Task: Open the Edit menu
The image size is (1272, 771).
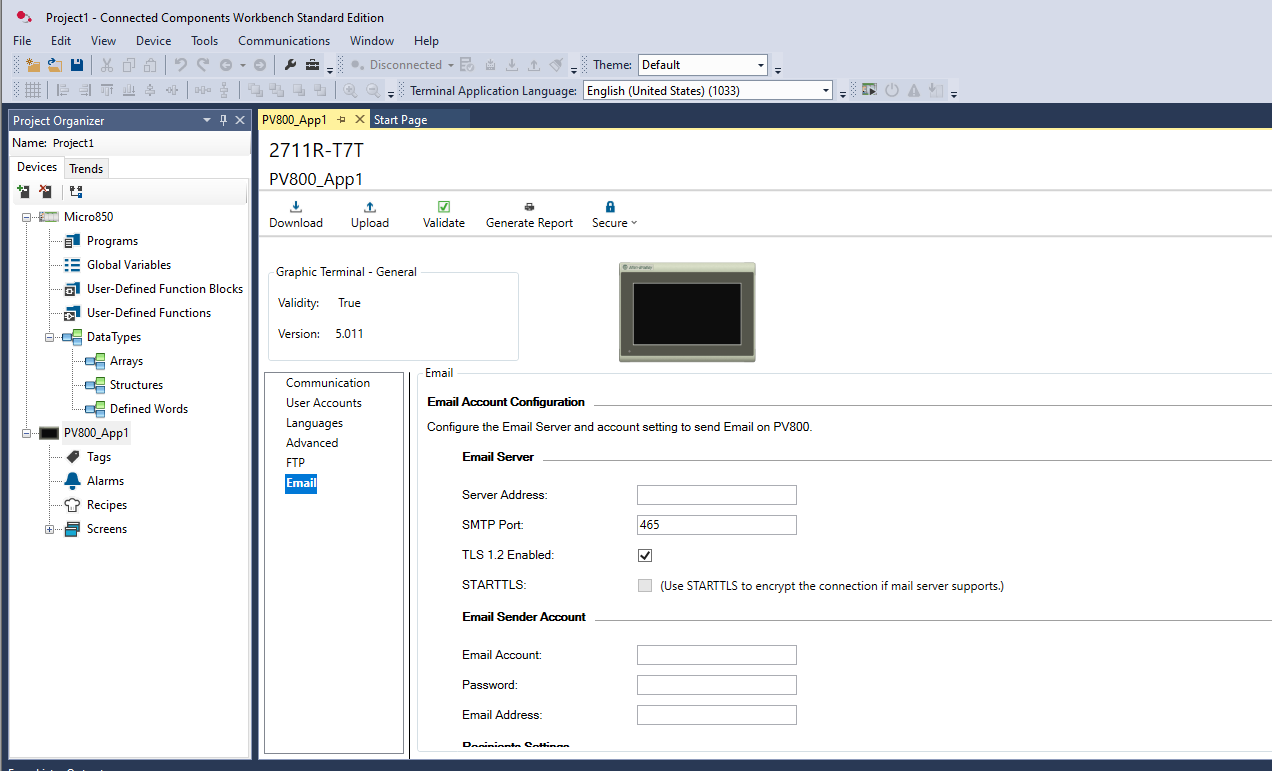Action: (x=61, y=41)
